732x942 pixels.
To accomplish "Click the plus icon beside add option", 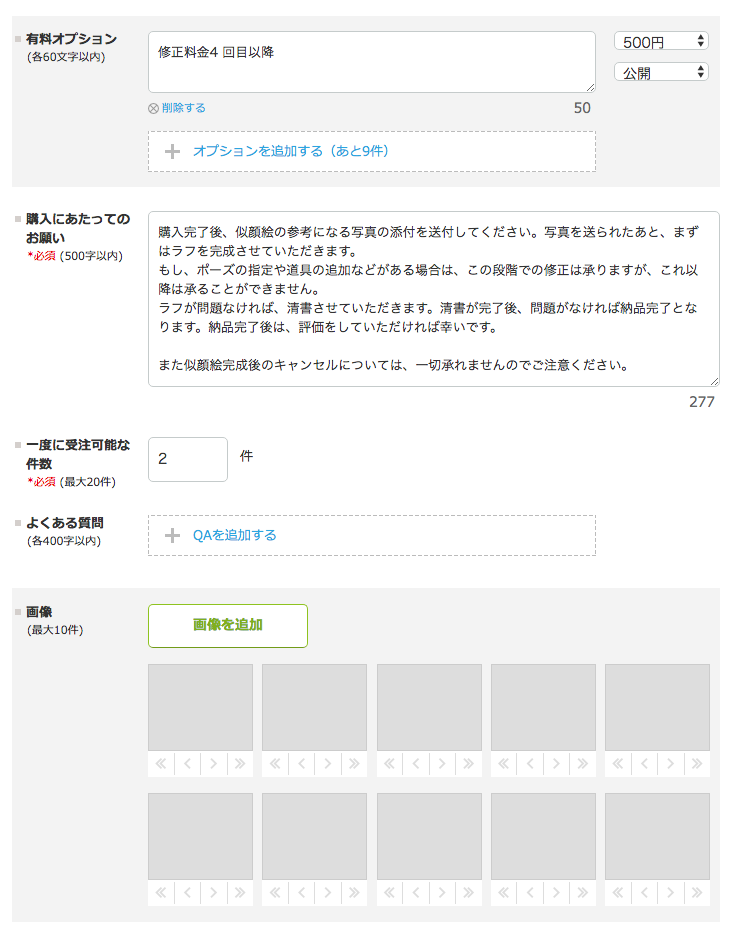I will pos(172,152).
